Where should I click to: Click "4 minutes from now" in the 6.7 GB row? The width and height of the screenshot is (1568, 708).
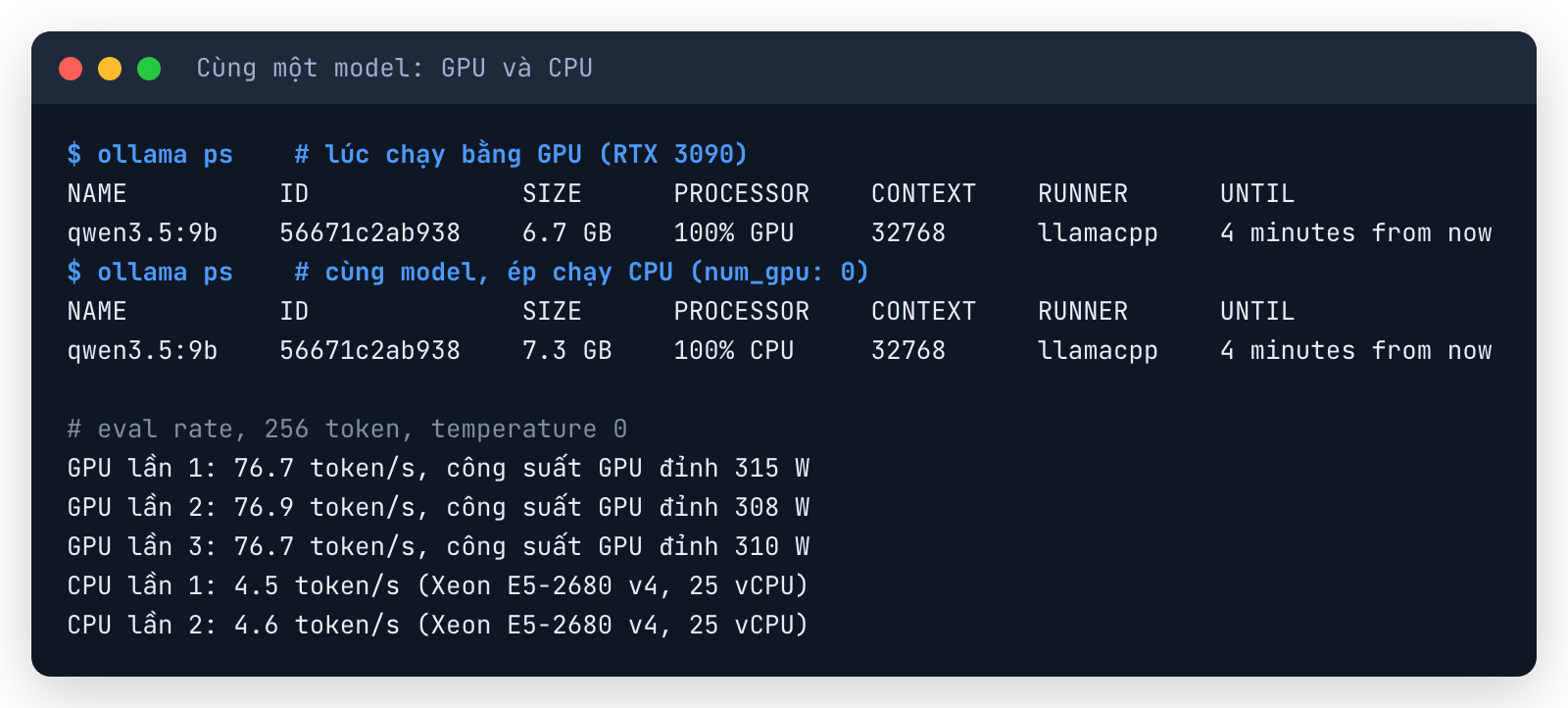[x=1356, y=232]
